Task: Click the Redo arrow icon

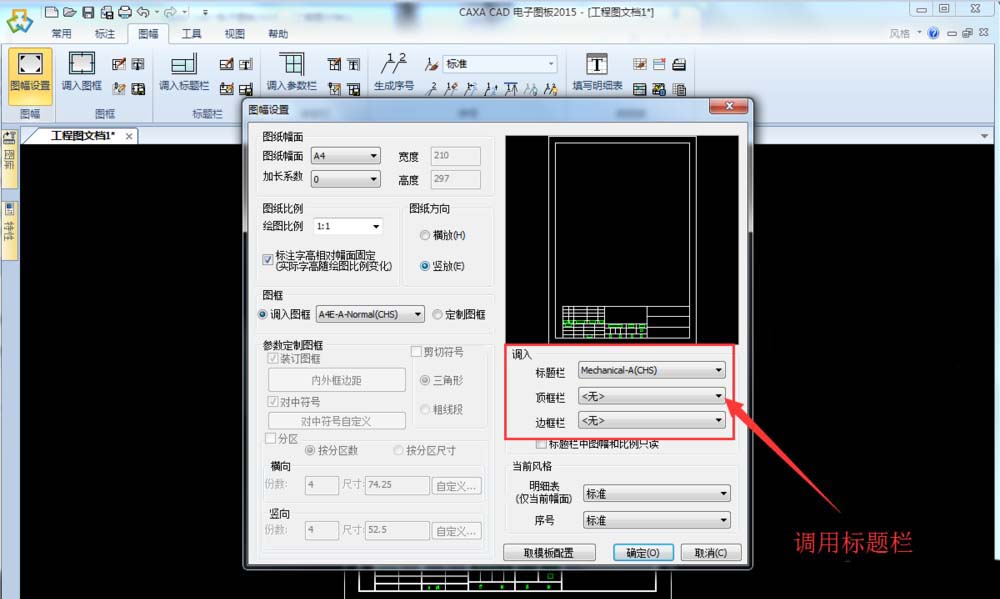Action: click(x=170, y=11)
